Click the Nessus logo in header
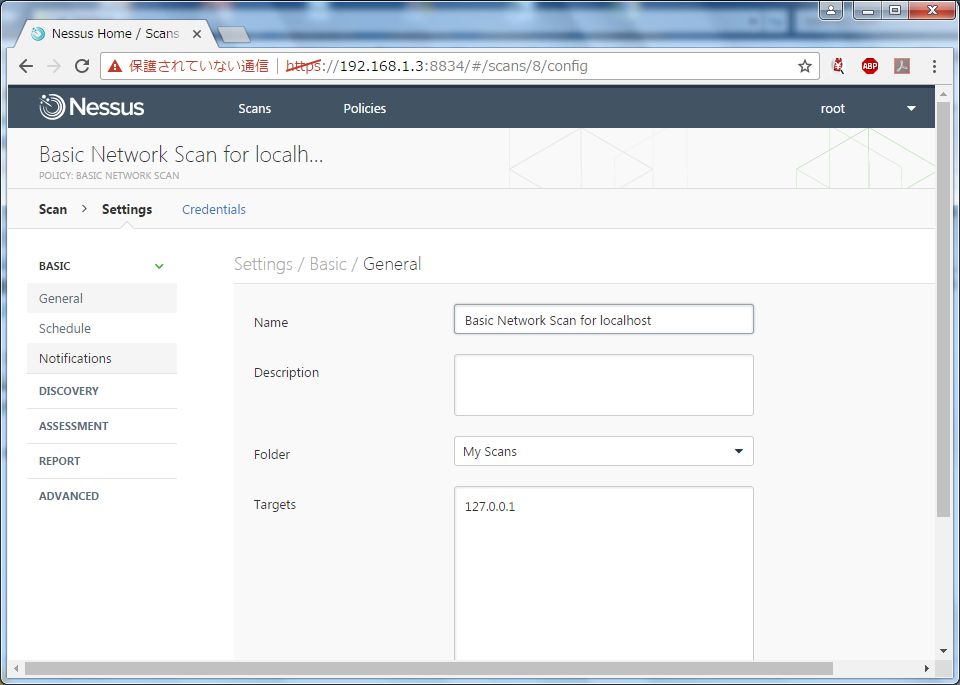Screen dimensions: 960x685 click(x=92, y=107)
